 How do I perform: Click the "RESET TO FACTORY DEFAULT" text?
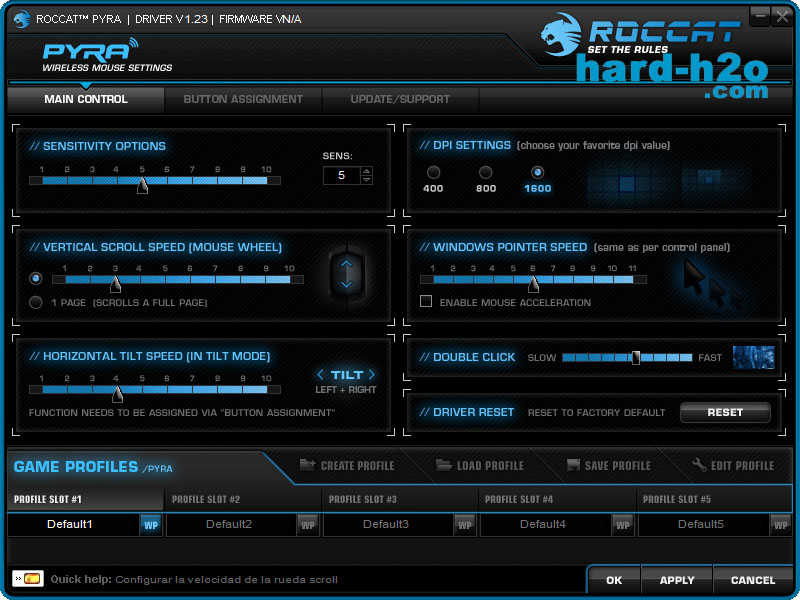click(596, 413)
